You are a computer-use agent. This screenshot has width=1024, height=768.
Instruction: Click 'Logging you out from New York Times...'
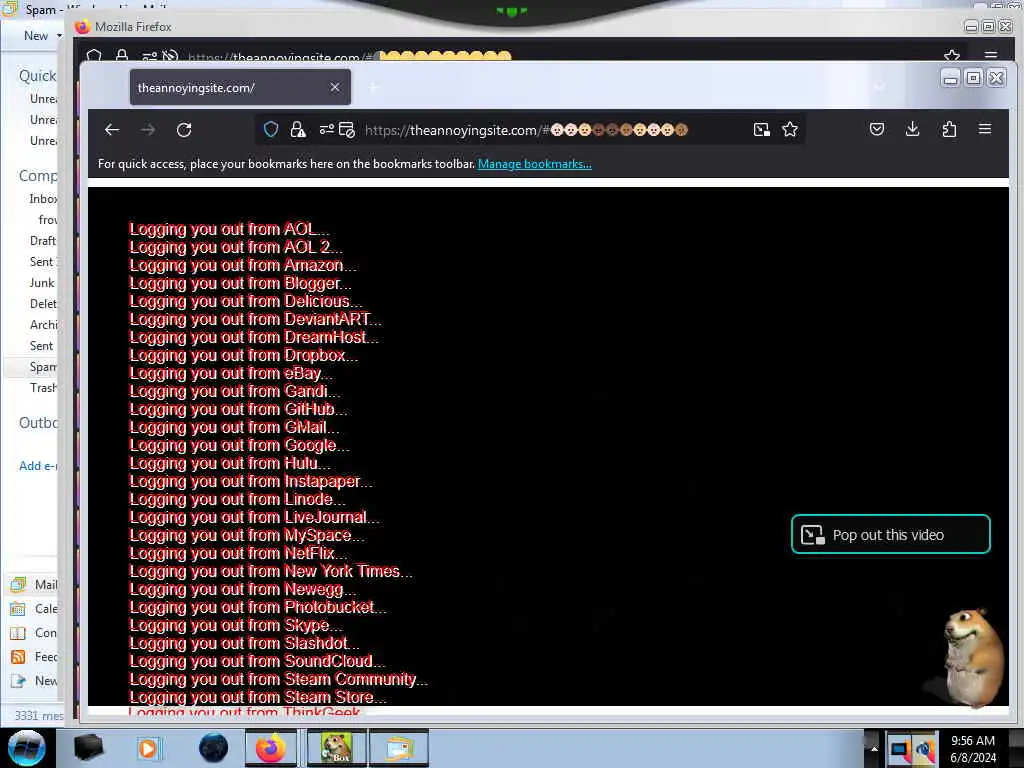click(x=270, y=571)
